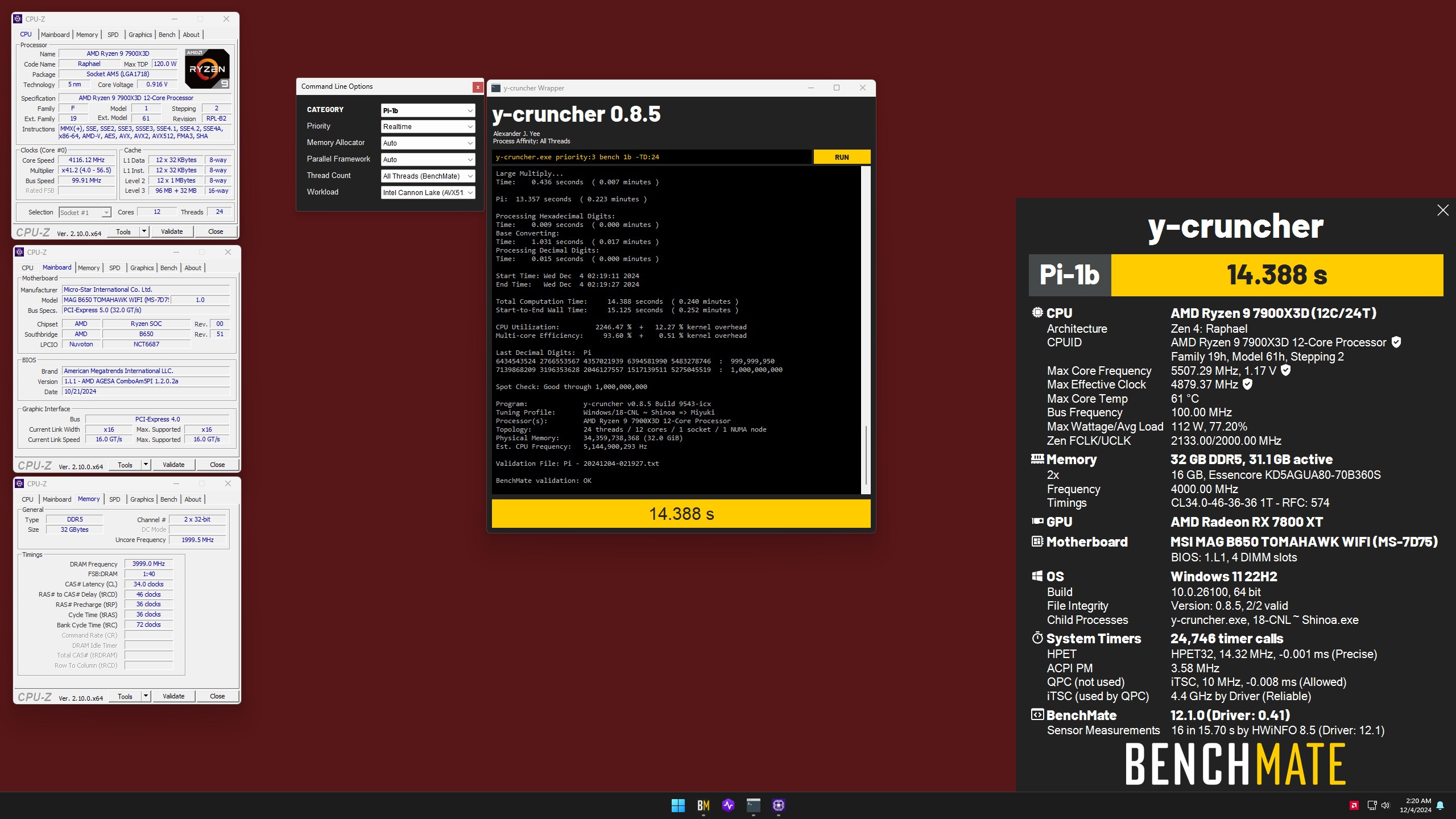Close the BenchMate result panel with X
The image size is (1456, 819).
pyautogui.click(x=1443, y=210)
